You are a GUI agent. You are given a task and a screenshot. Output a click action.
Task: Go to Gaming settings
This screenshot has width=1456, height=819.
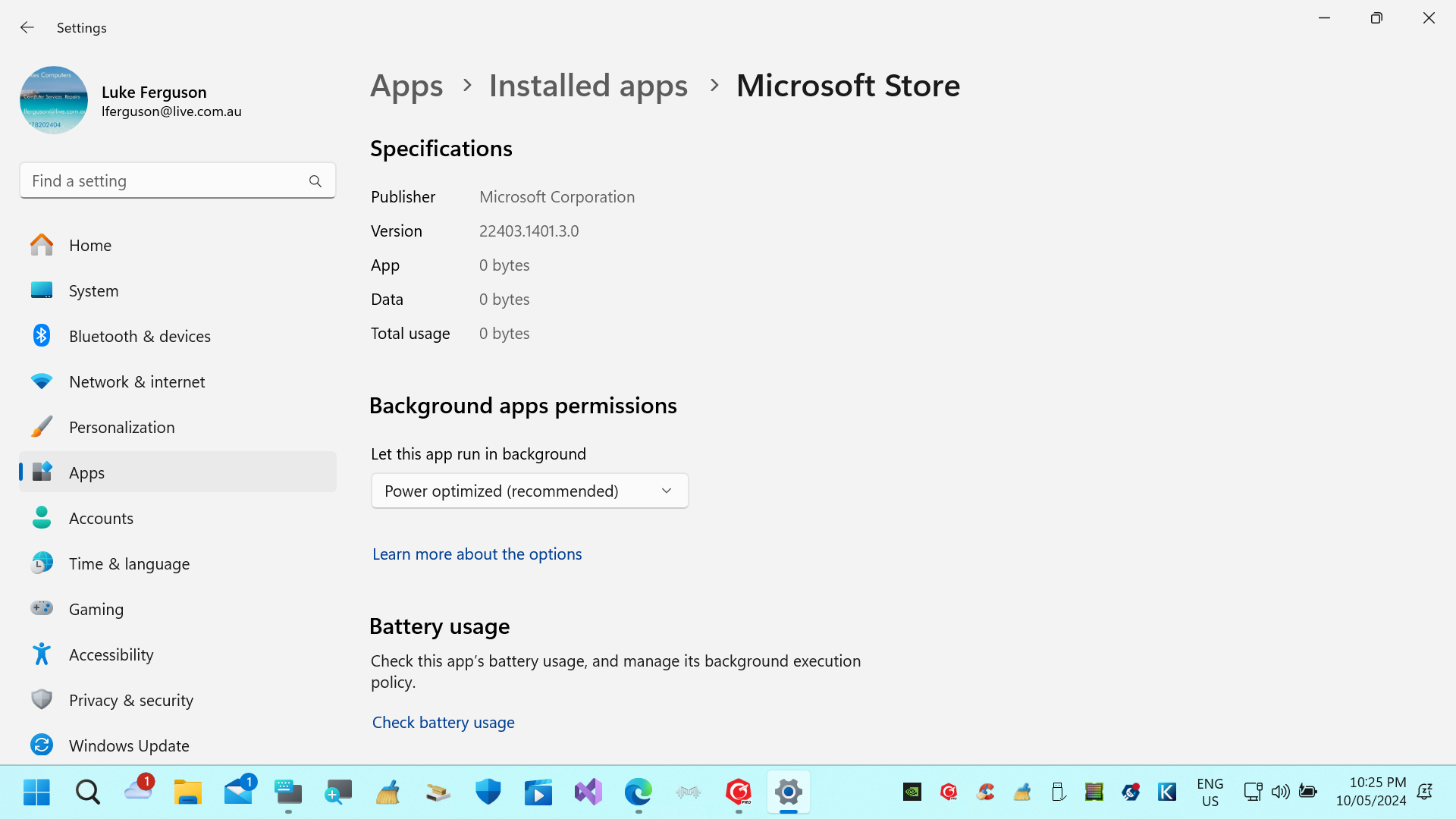(x=177, y=609)
